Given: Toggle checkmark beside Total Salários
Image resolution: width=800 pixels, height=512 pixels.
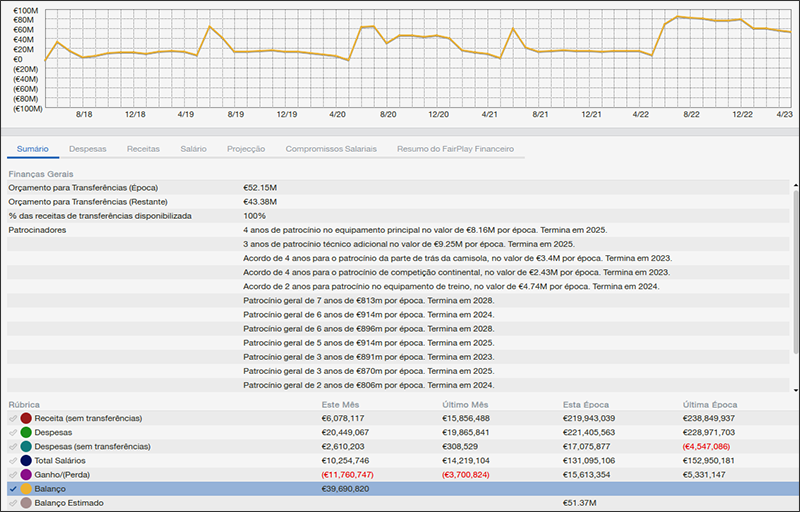Looking at the screenshot, I should pos(12,460).
